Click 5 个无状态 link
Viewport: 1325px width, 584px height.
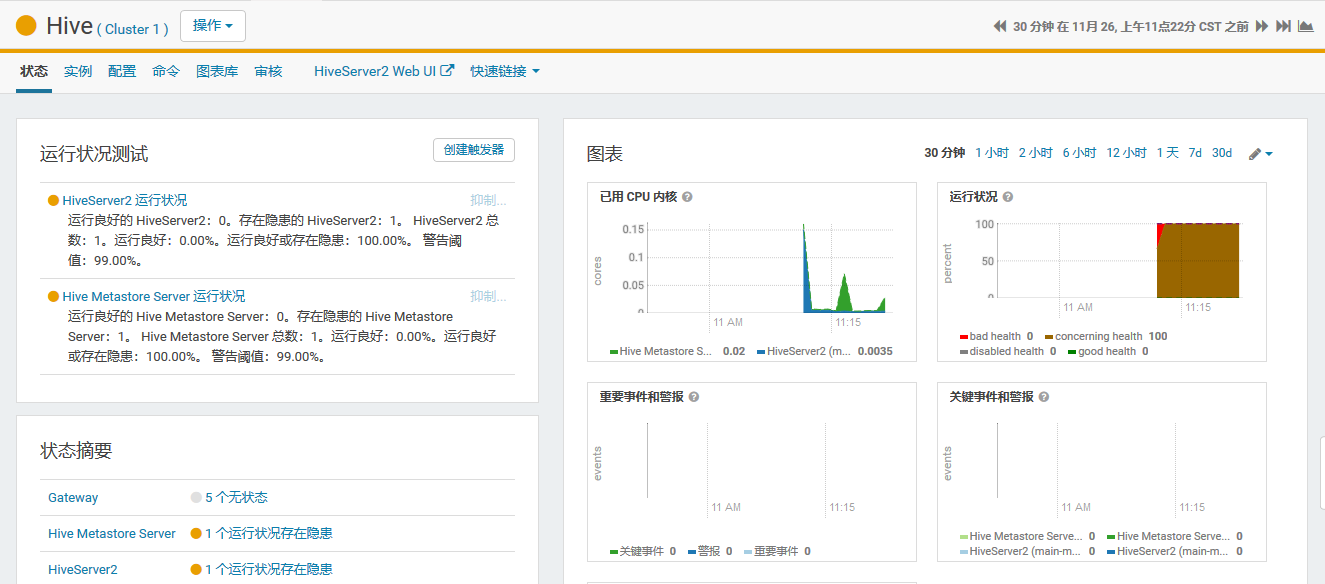pyautogui.click(x=236, y=498)
